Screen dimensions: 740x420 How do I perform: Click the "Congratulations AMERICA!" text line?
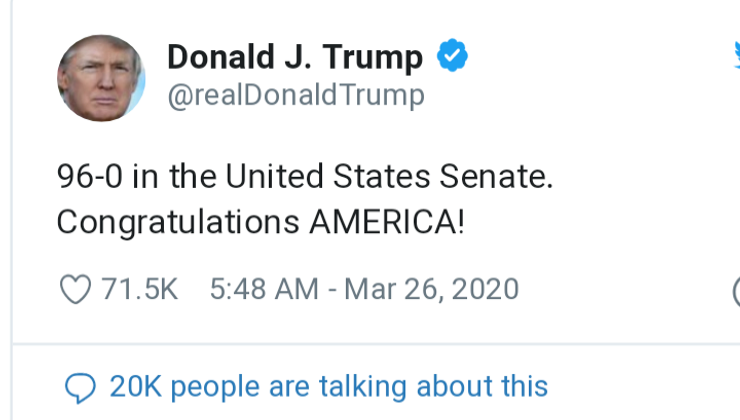tap(260, 222)
